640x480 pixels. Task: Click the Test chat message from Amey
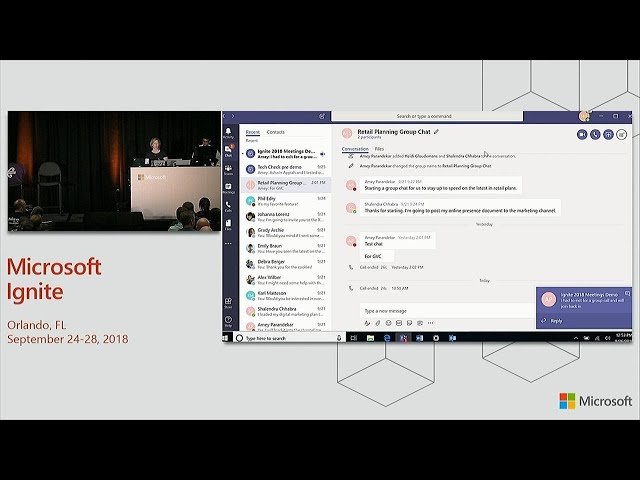pyautogui.click(x=398, y=240)
